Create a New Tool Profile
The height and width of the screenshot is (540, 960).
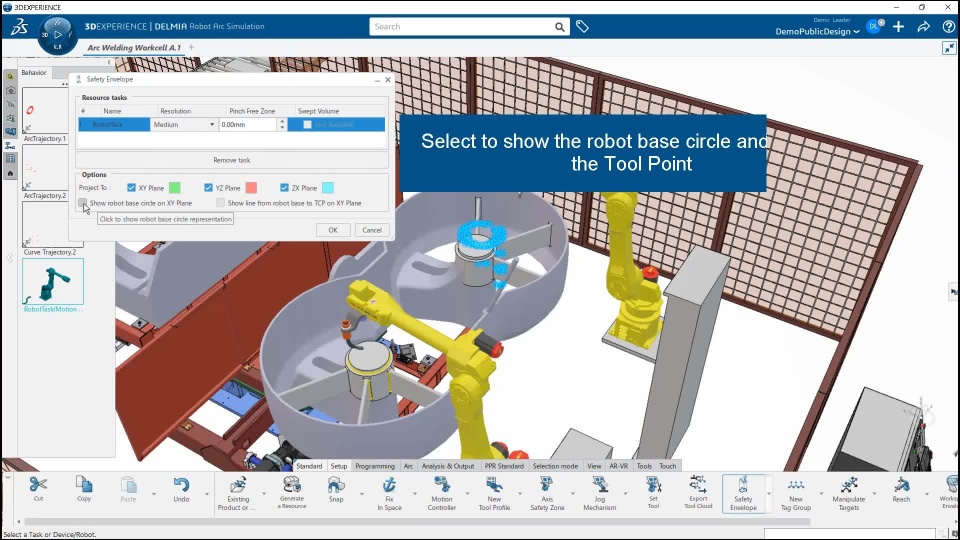494,493
